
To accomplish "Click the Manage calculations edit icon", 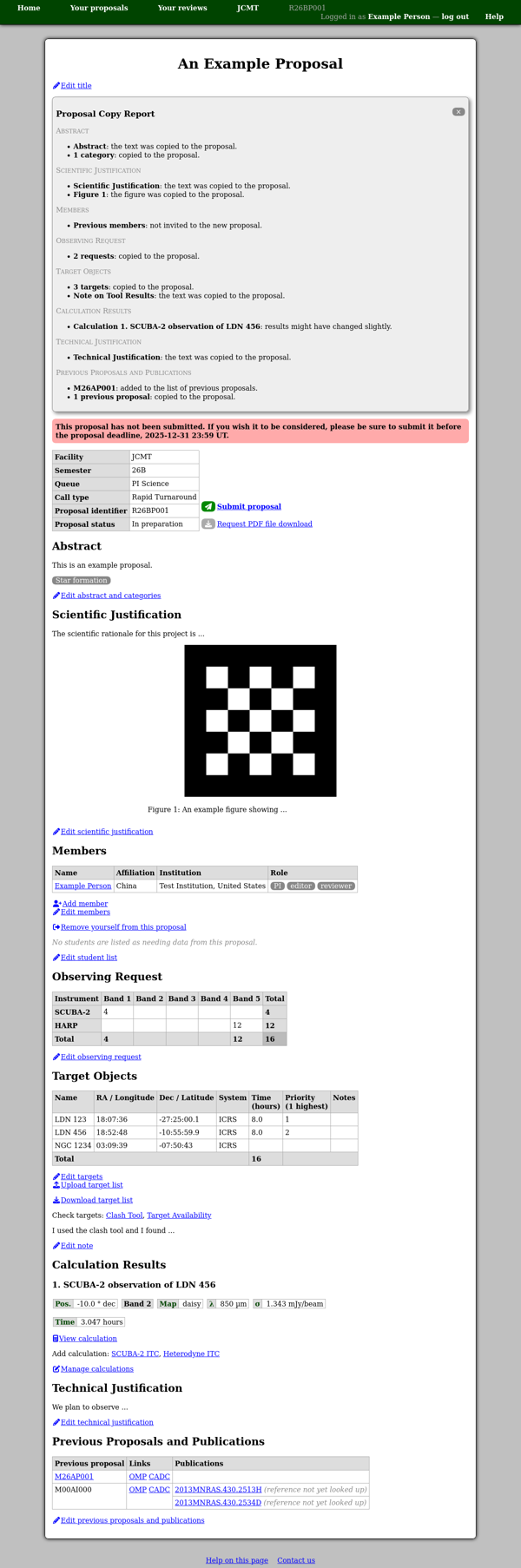I will coord(56,1369).
